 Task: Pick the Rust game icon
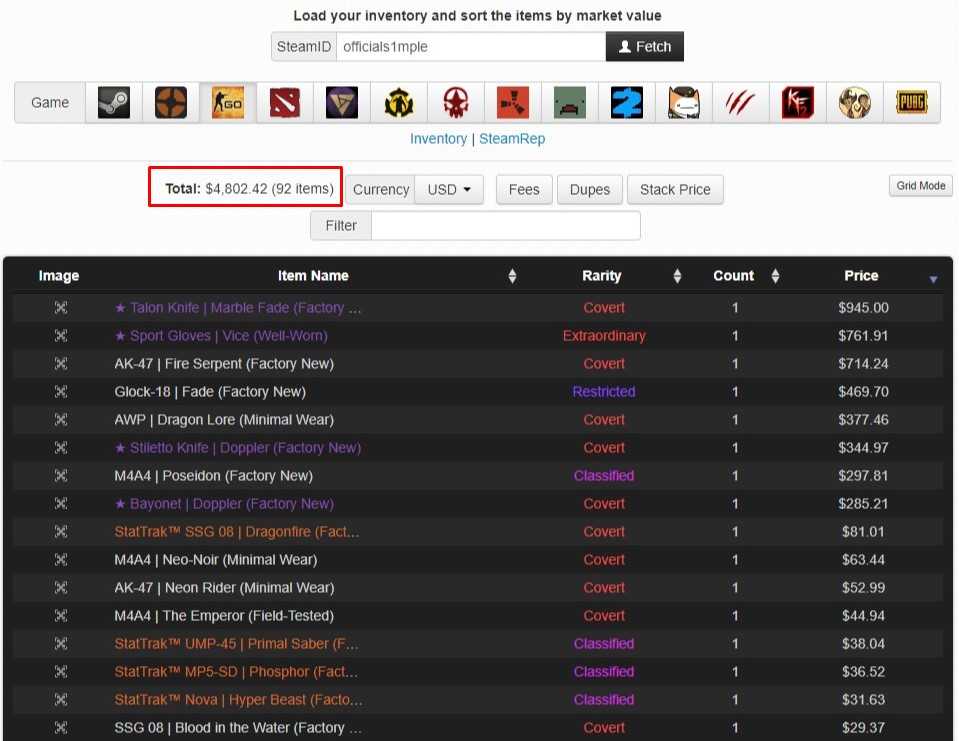pyautogui.click(x=513, y=102)
